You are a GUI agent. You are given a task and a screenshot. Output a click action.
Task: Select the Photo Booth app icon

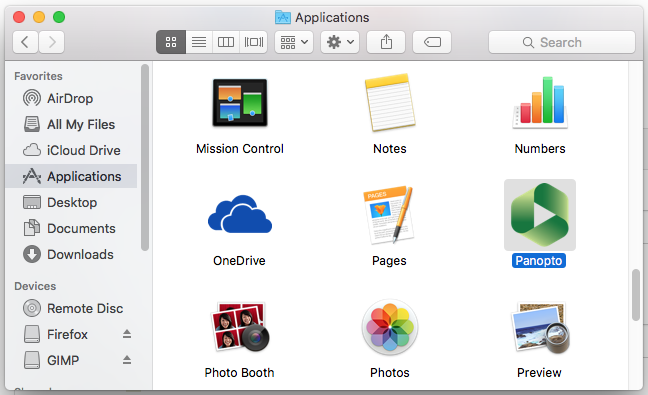(240, 326)
